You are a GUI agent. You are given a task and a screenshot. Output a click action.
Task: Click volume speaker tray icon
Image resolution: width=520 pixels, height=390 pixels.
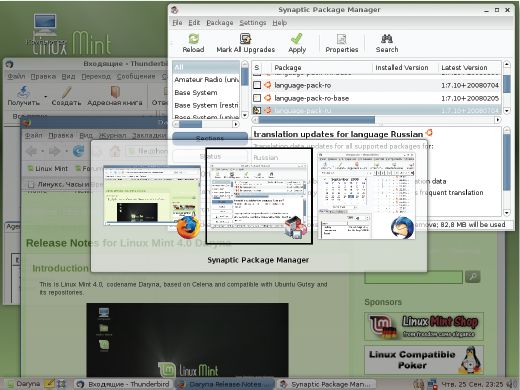(512, 384)
